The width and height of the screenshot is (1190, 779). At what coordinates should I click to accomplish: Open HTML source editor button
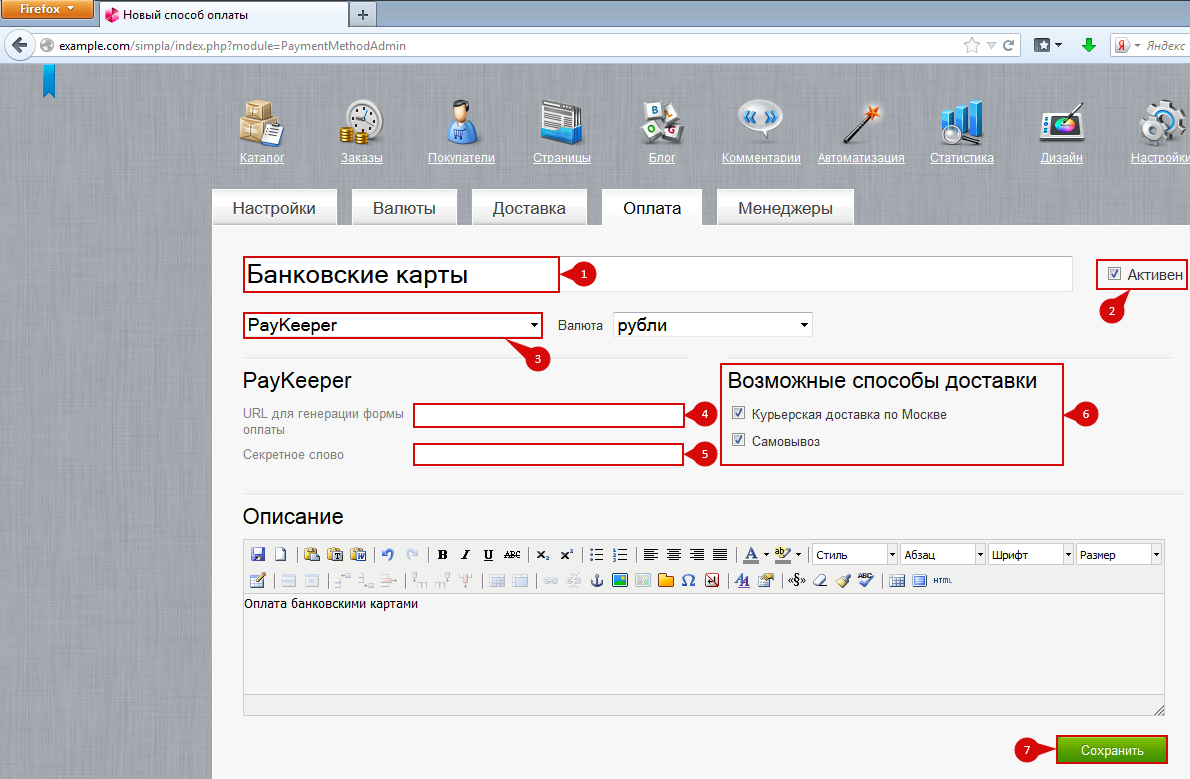coord(942,581)
